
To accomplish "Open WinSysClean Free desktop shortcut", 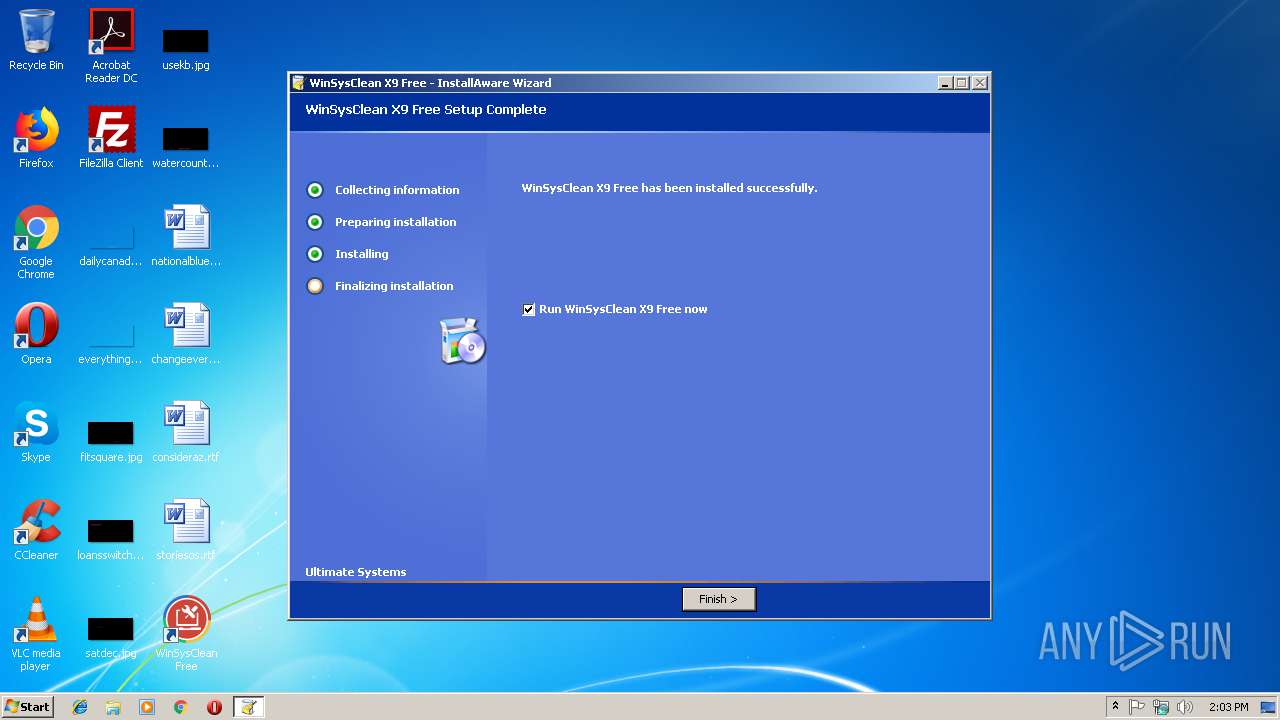I will pos(186,634).
